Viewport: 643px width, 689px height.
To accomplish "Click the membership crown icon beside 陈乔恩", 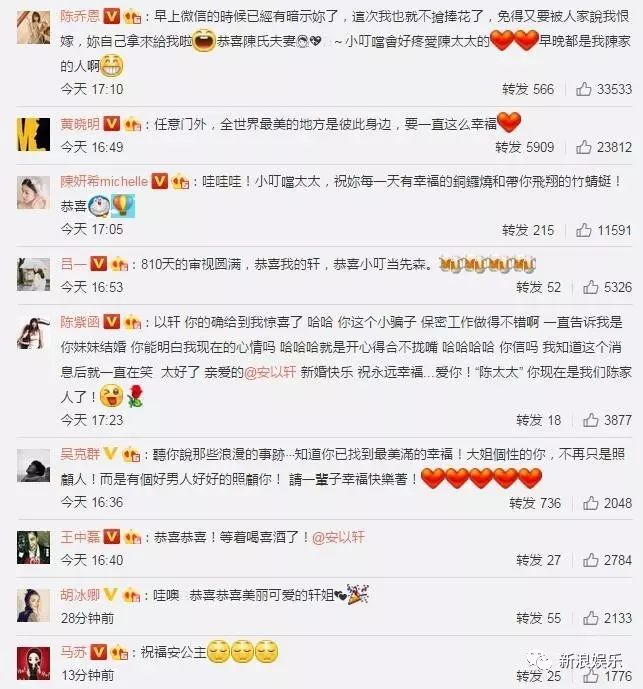I will tap(132, 17).
